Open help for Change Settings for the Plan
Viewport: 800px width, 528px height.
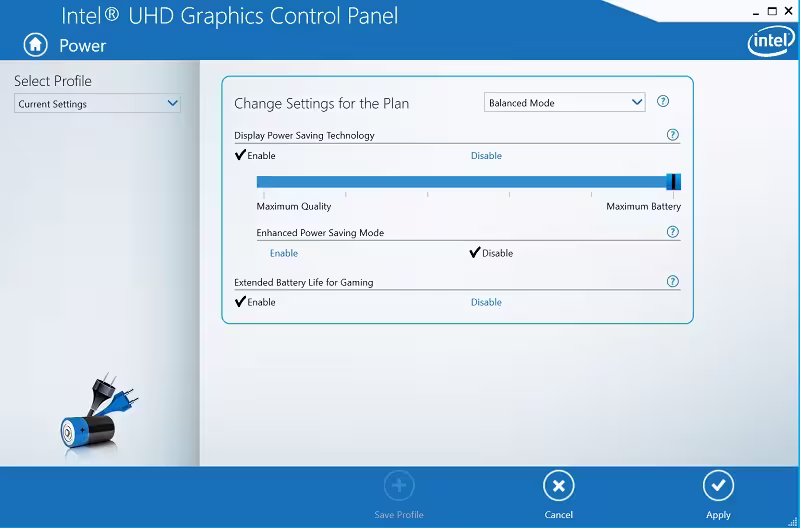click(663, 101)
